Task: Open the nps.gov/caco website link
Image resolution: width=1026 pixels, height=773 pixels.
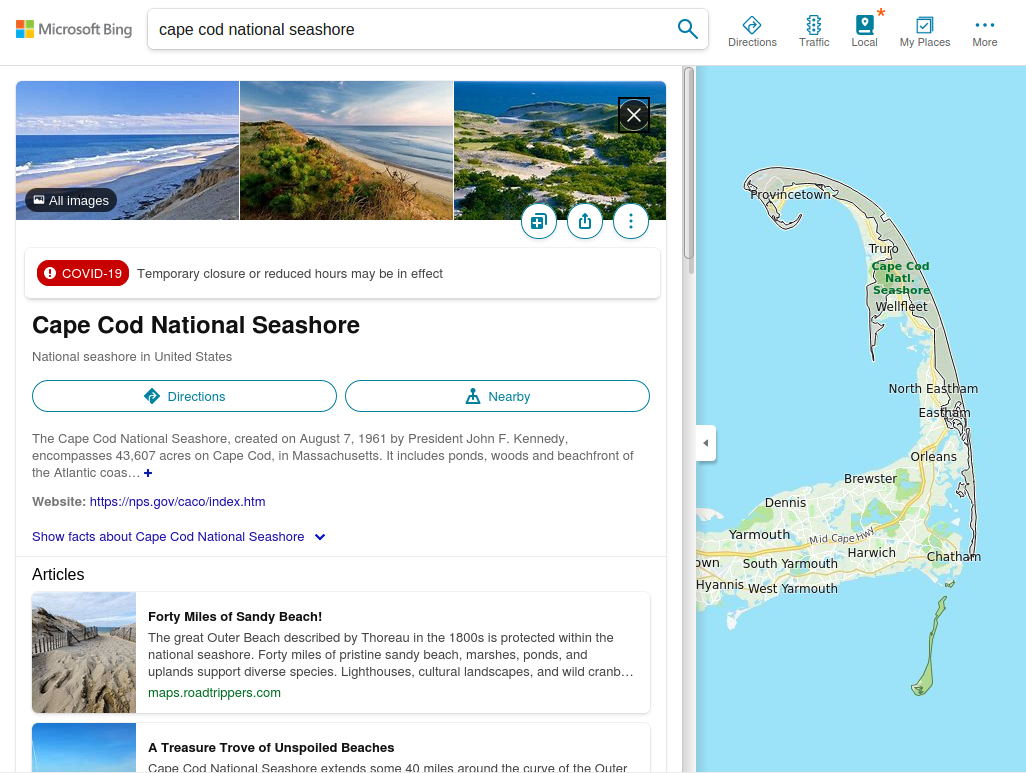Action: click(x=177, y=501)
